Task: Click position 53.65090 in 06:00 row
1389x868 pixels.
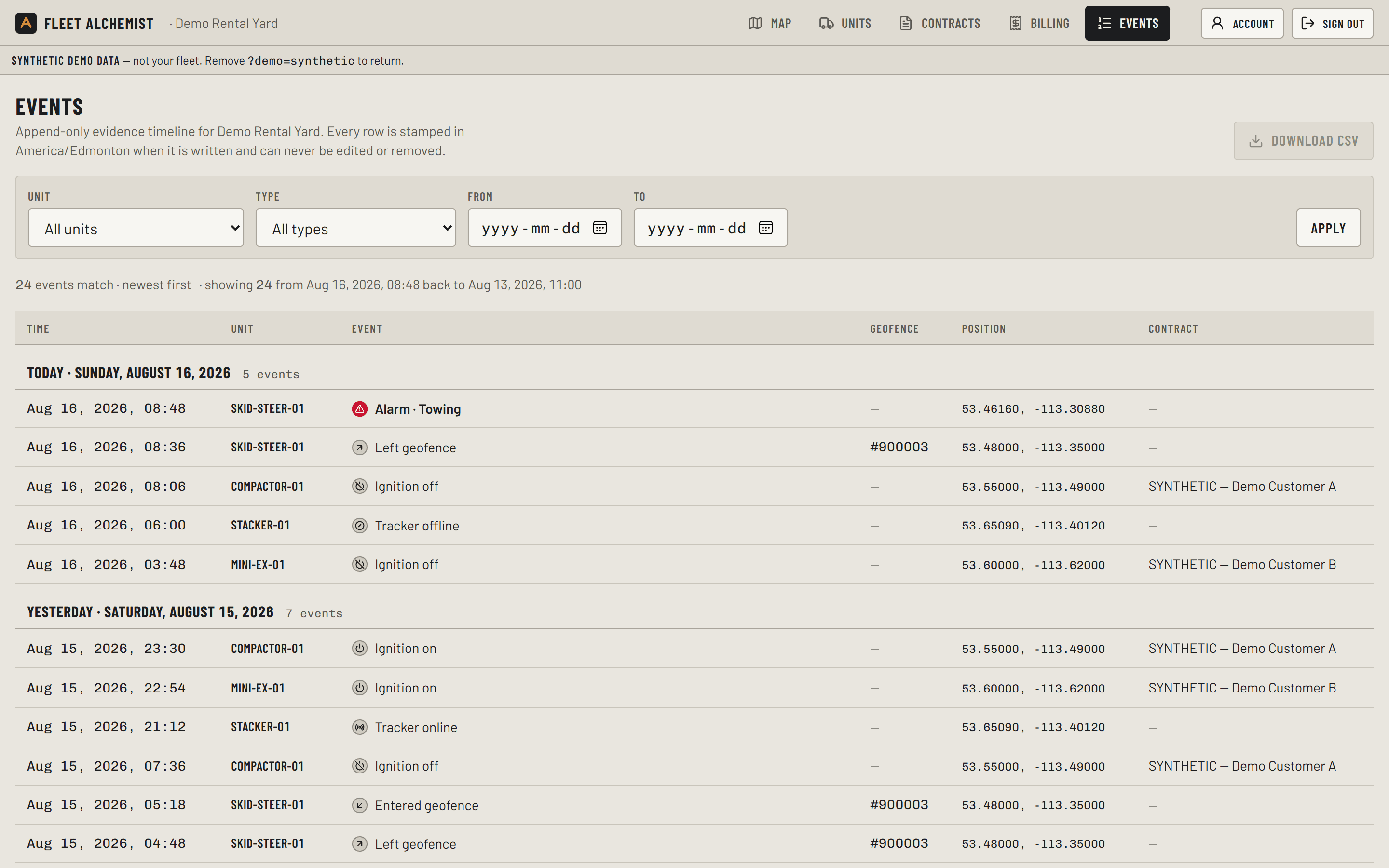Action: tap(1033, 525)
